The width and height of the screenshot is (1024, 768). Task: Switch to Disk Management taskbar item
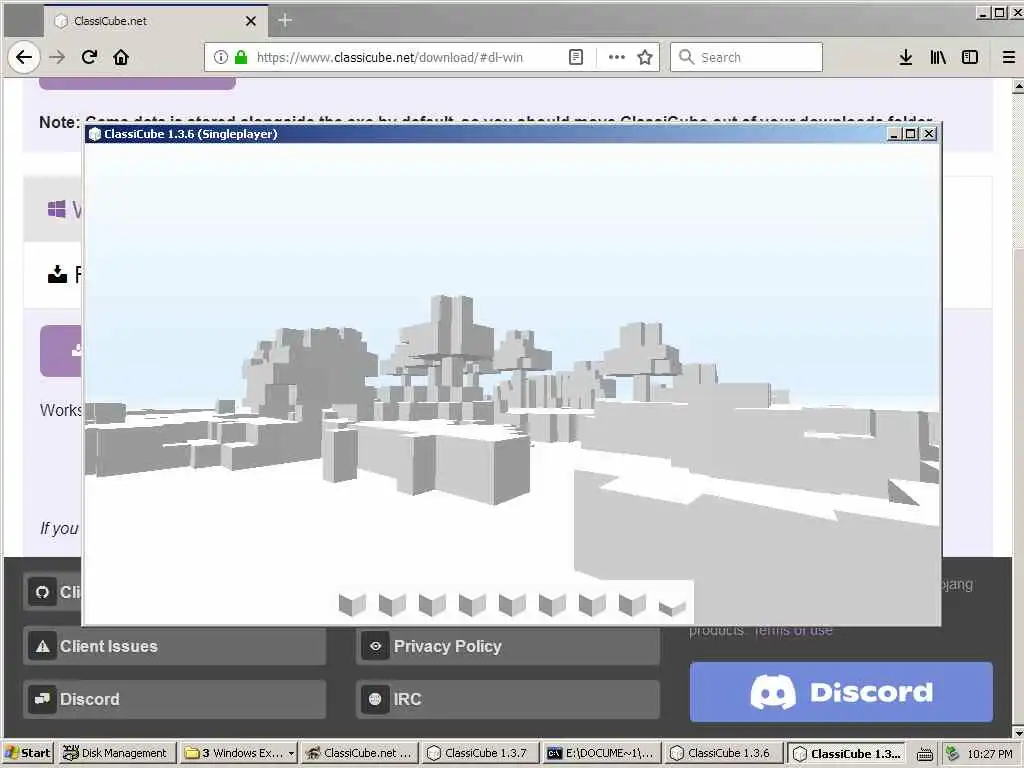[116, 753]
